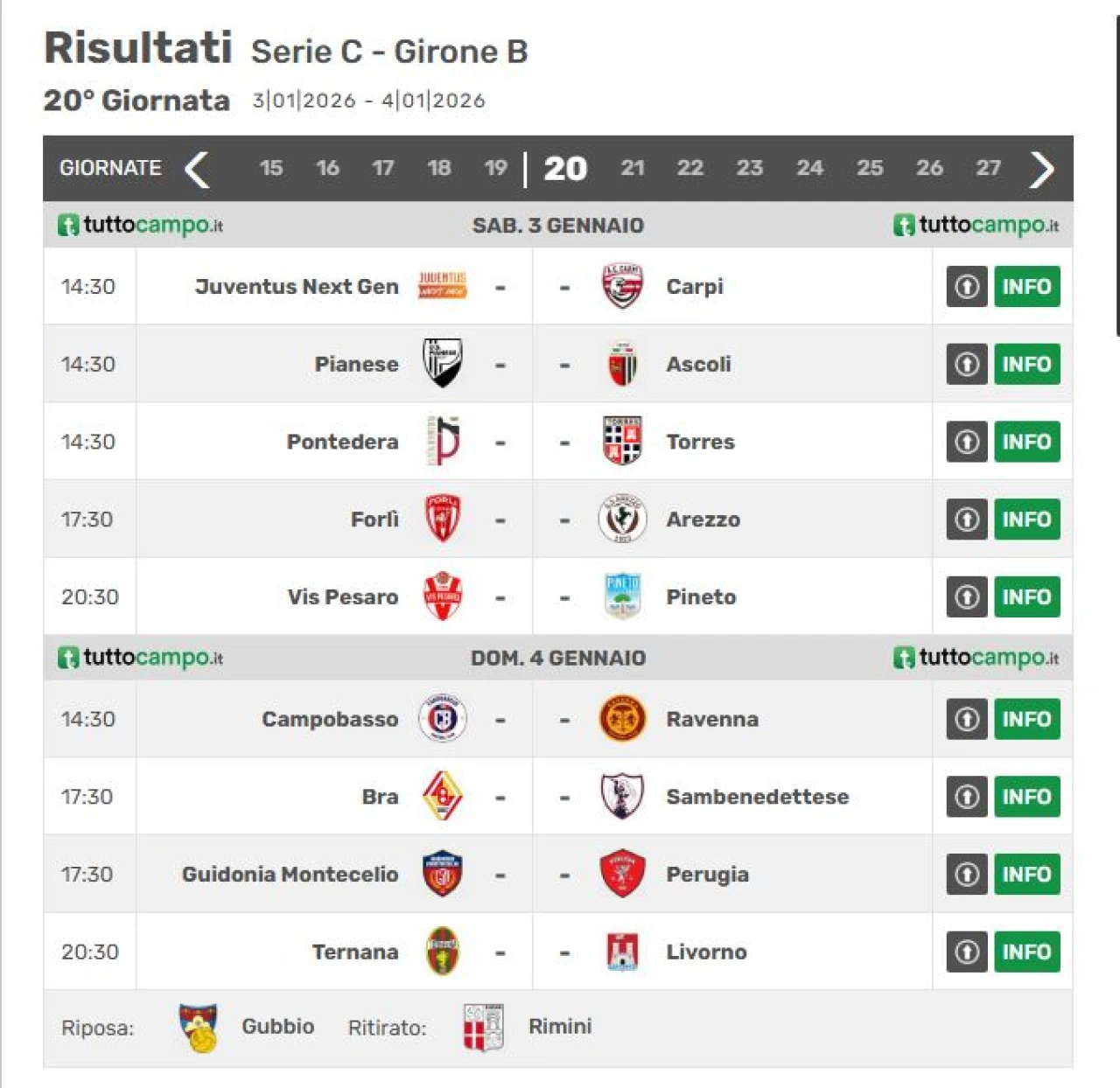Screen dimensions: 1120x1088
Task: Open INFO for Campobasso vs Ravenna
Action: (1026, 719)
